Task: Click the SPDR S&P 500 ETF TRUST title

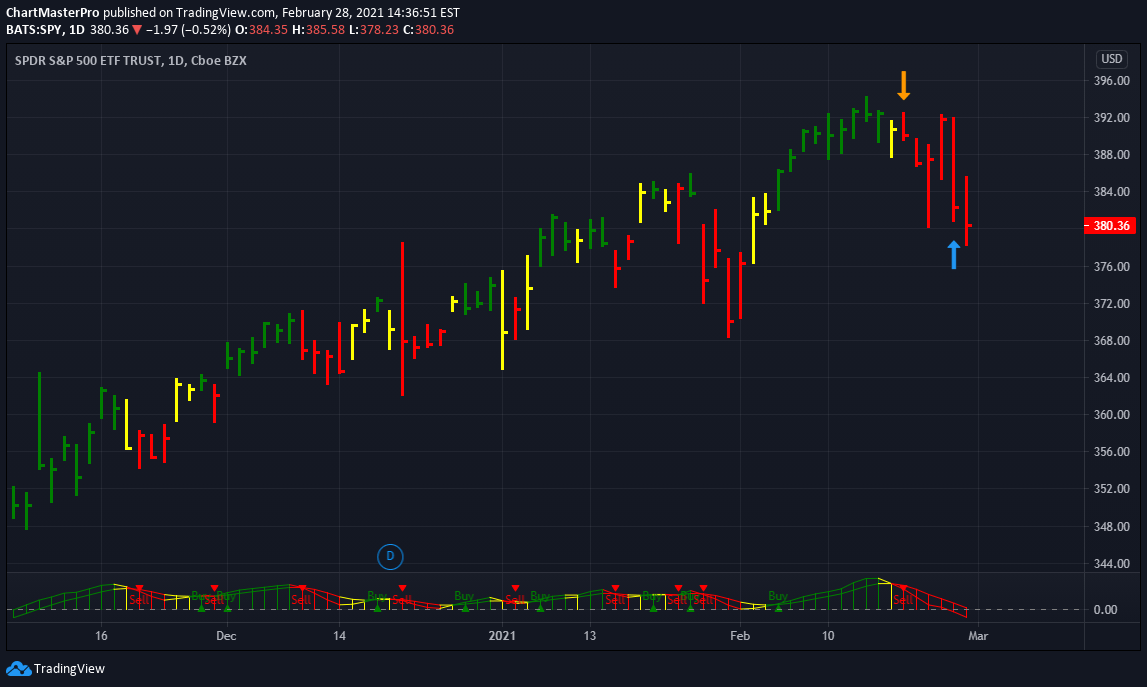Action: coord(89,60)
